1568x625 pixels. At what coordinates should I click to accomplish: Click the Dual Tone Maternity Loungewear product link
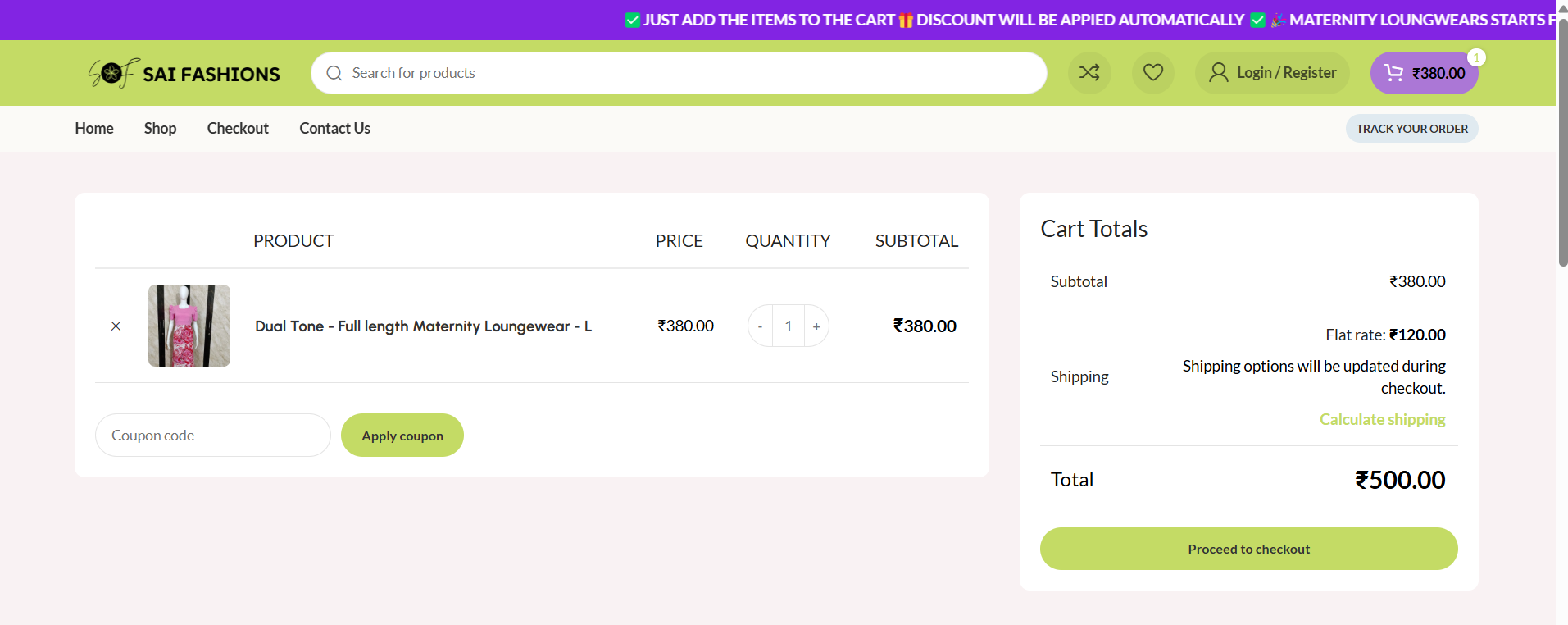pos(423,326)
